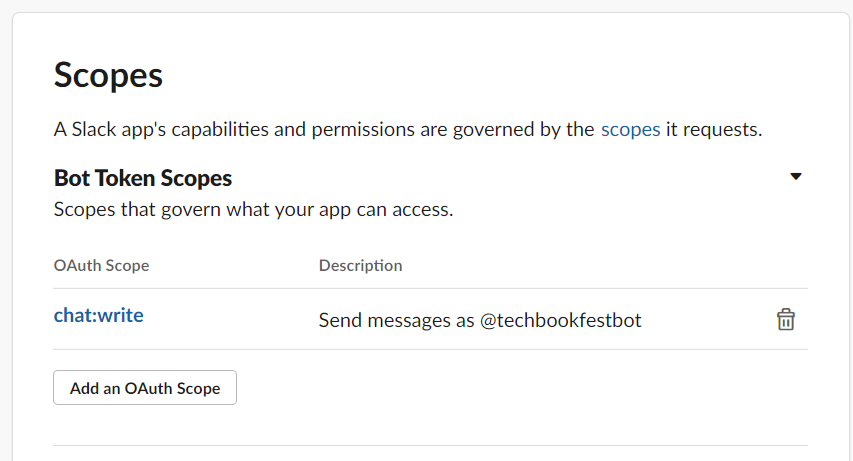Select the Bot Token Scopes heading
This screenshot has width=853, height=461.
(143, 178)
